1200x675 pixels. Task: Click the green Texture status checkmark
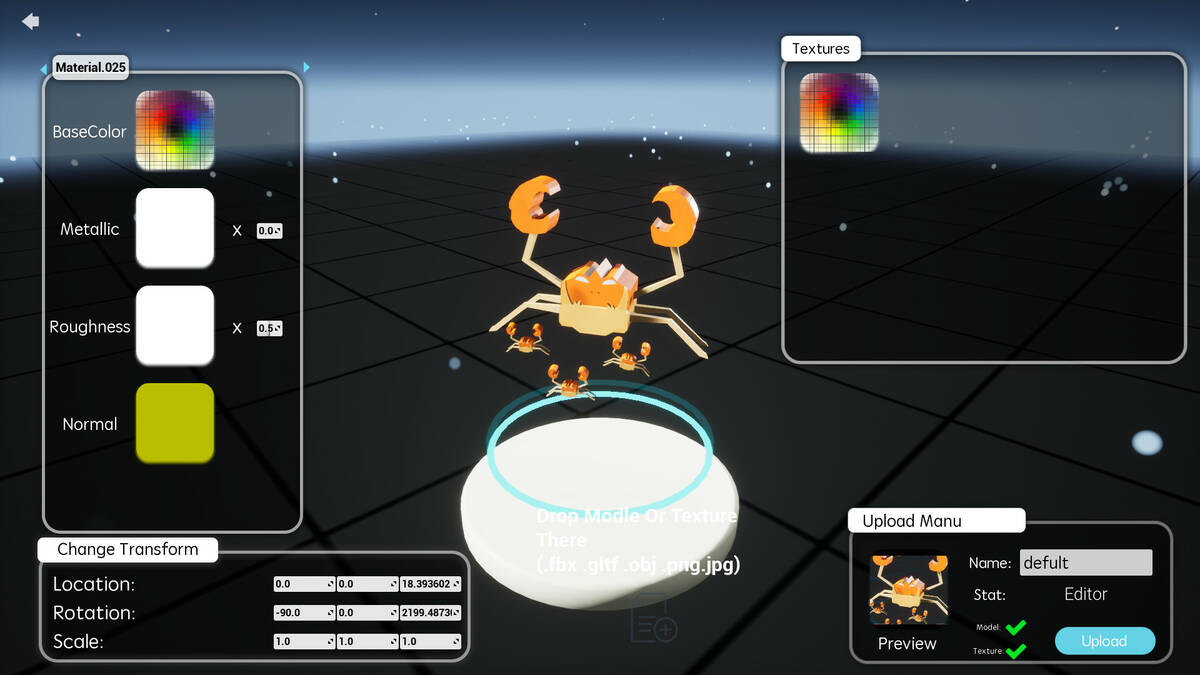(1016, 651)
